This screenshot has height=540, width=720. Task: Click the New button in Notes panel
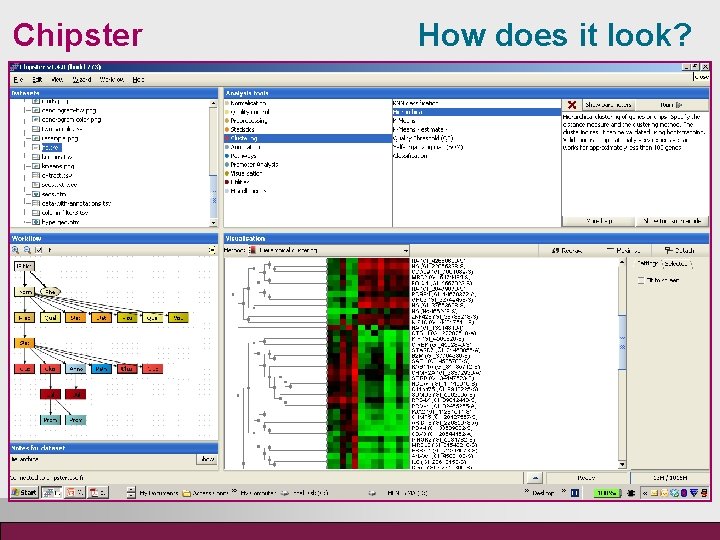click(x=207, y=459)
